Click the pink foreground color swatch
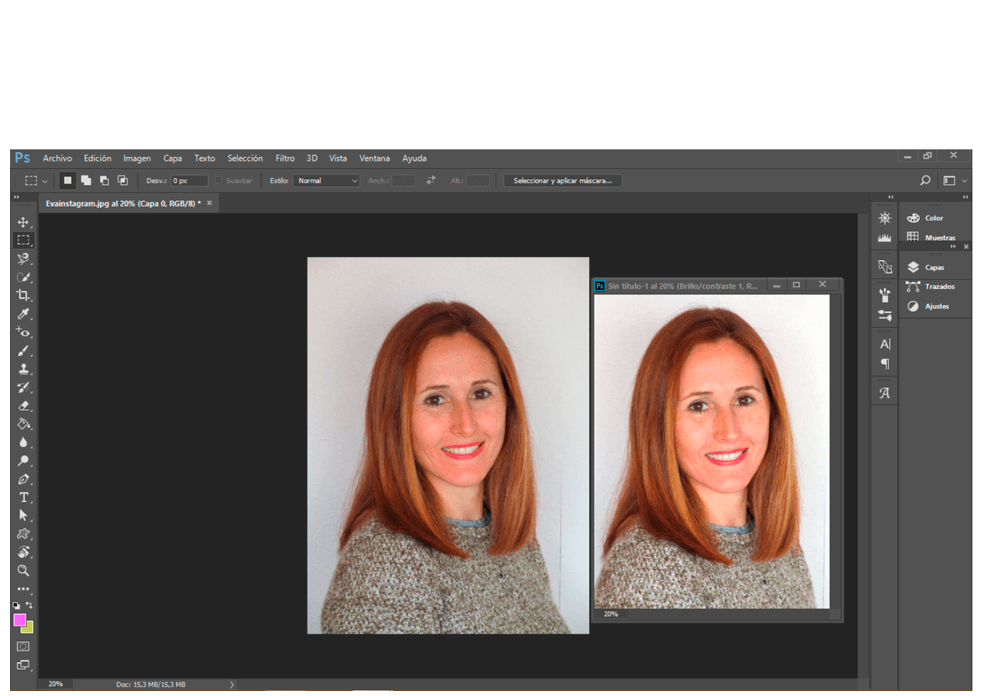 20,620
